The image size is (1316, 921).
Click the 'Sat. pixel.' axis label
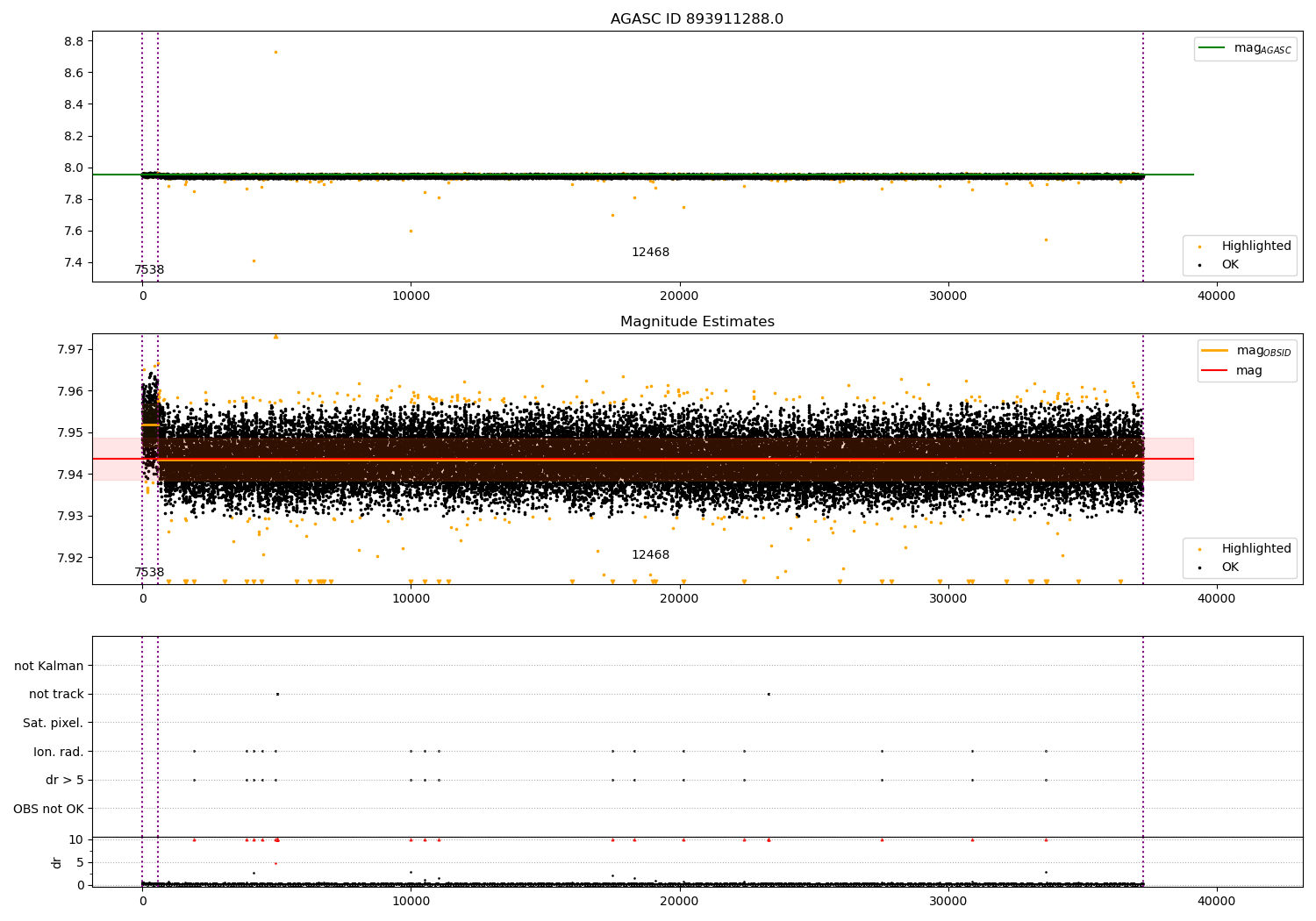point(53,724)
